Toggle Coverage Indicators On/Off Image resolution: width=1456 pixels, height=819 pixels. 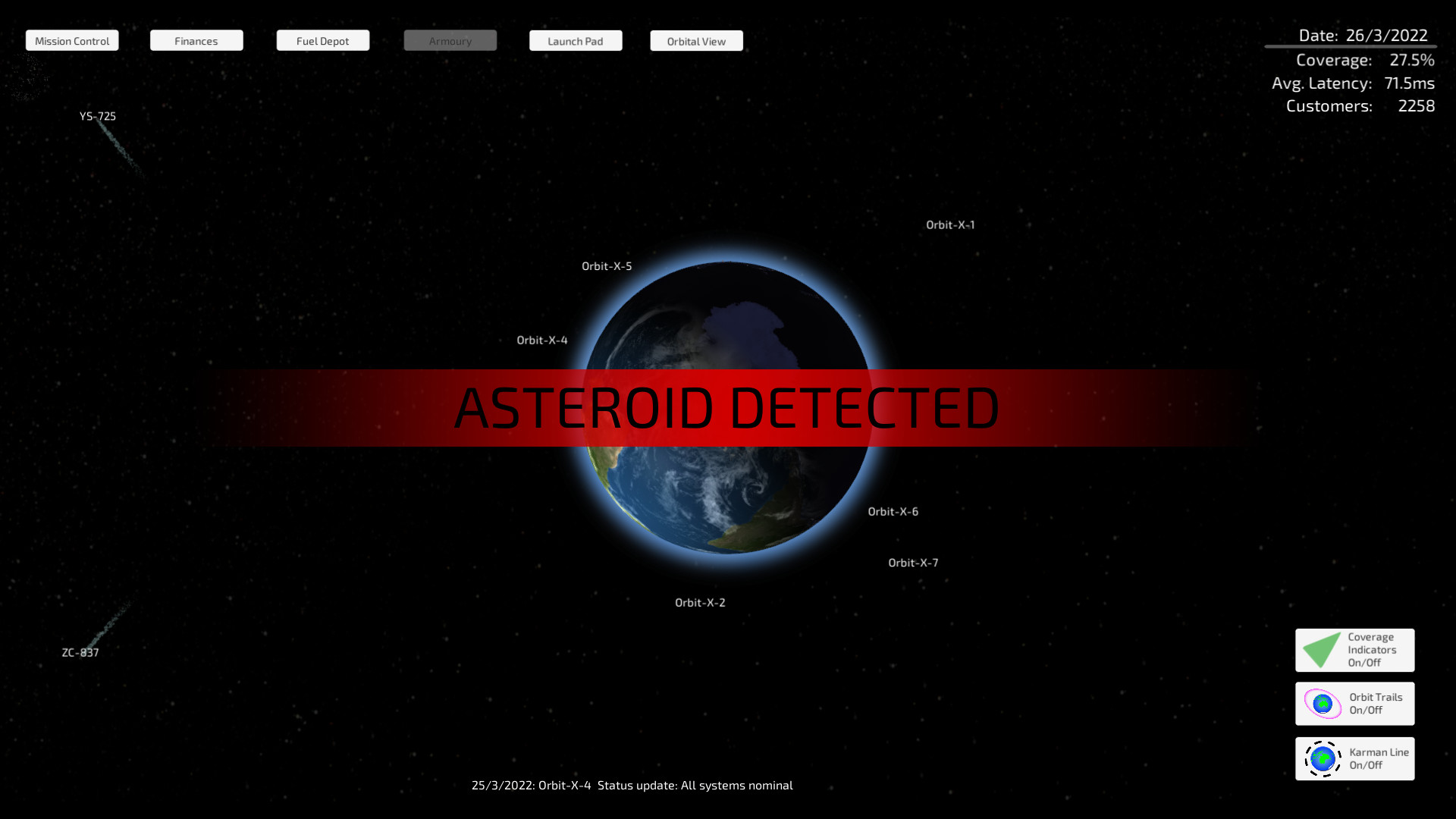[1354, 650]
